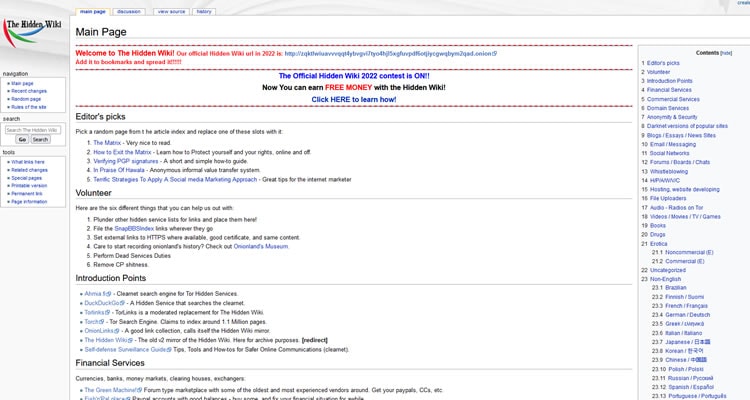Click The Hidden Wiki logo

pyautogui.click(x=32, y=33)
